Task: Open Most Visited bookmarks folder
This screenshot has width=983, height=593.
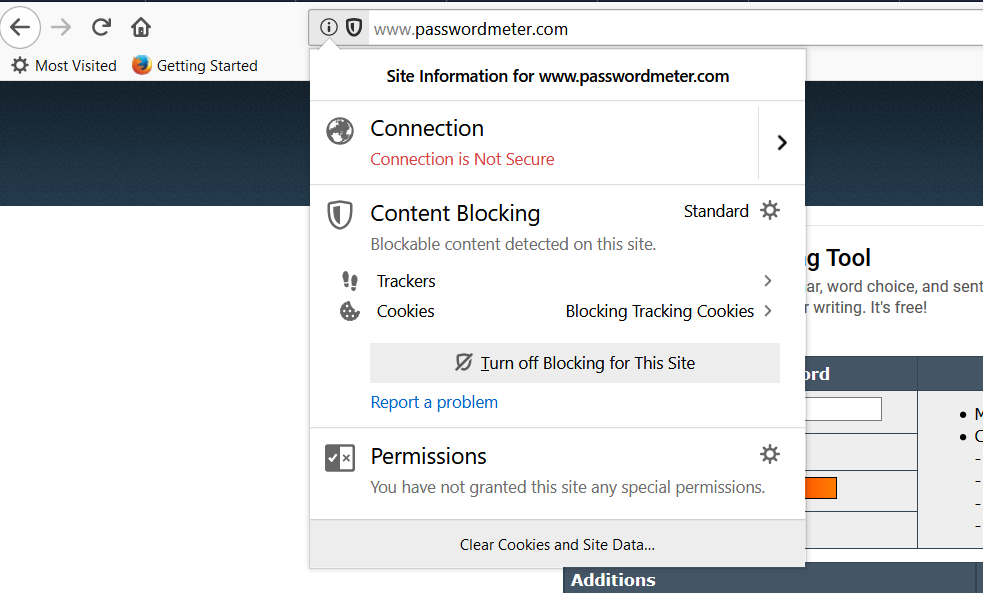Action: tap(64, 65)
